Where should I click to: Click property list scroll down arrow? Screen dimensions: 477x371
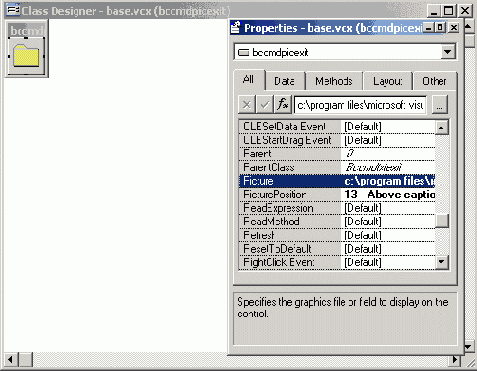pos(442,262)
